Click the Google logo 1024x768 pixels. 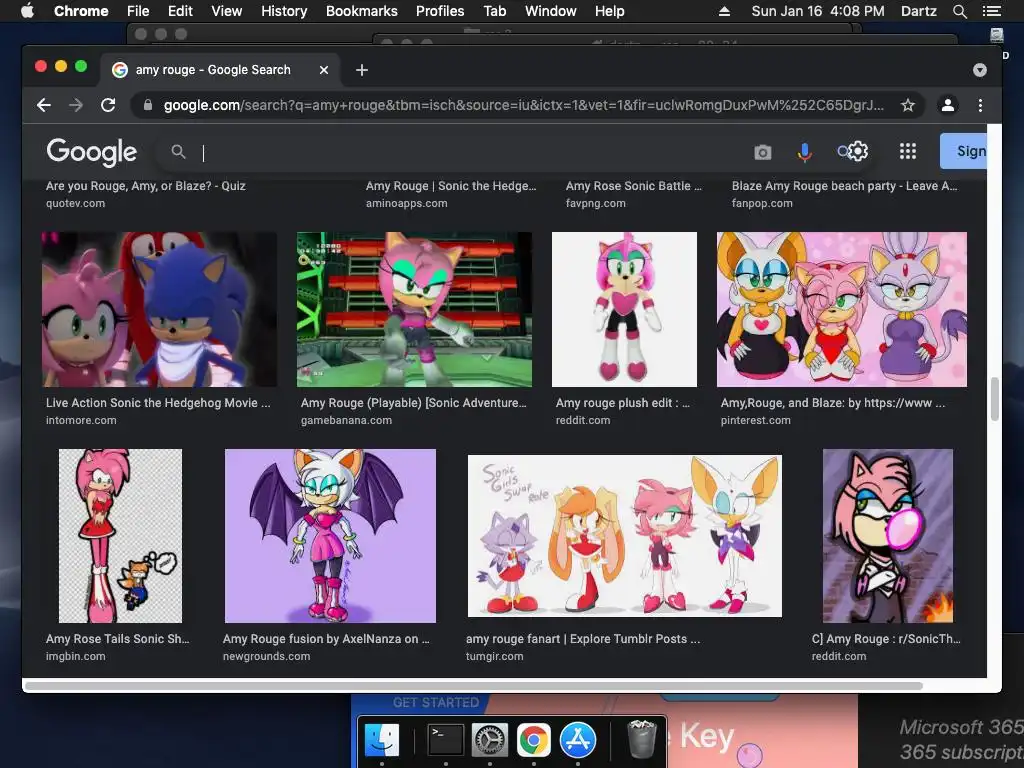click(x=91, y=152)
